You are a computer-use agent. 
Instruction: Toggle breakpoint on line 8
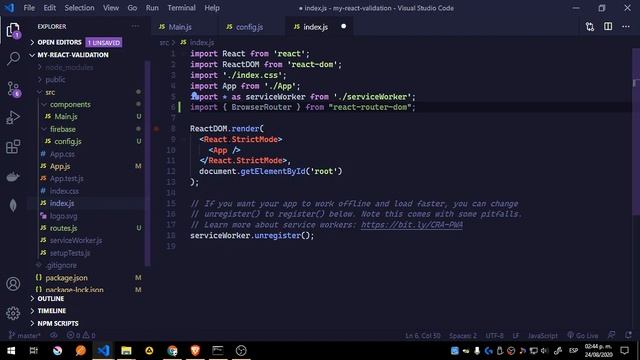[156, 129]
